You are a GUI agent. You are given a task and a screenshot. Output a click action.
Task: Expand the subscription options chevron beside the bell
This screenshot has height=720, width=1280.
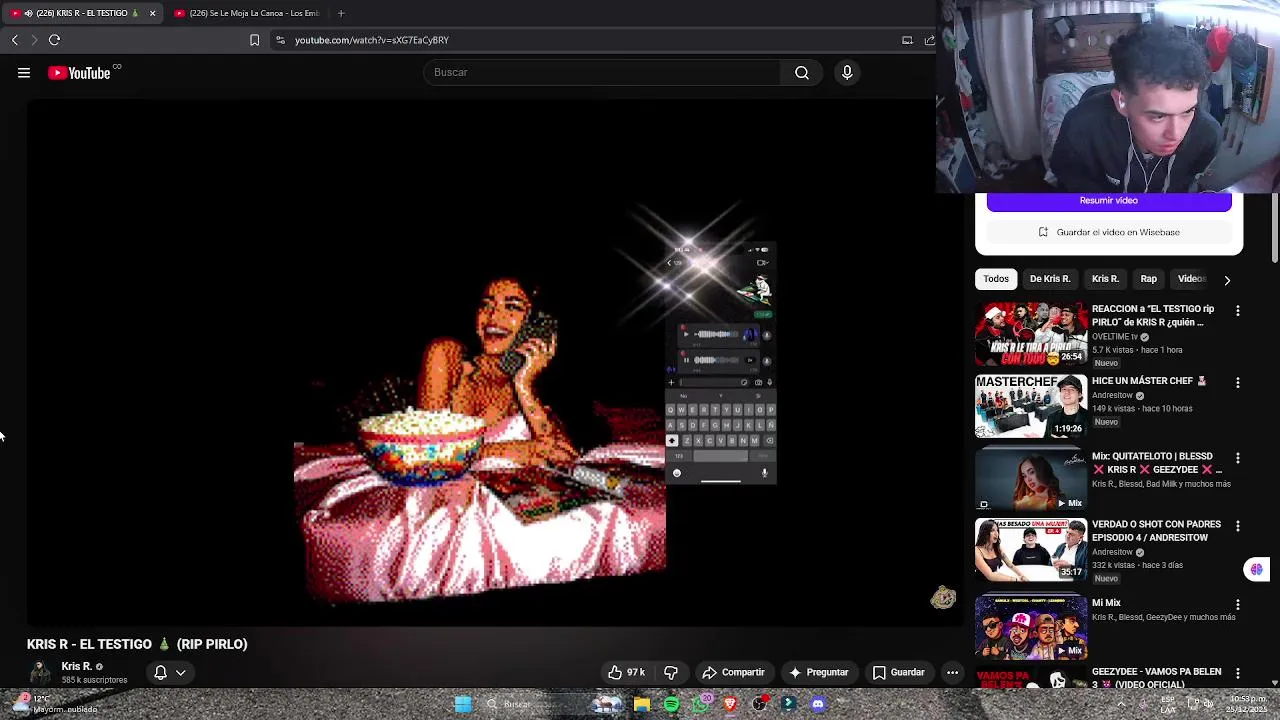181,673
